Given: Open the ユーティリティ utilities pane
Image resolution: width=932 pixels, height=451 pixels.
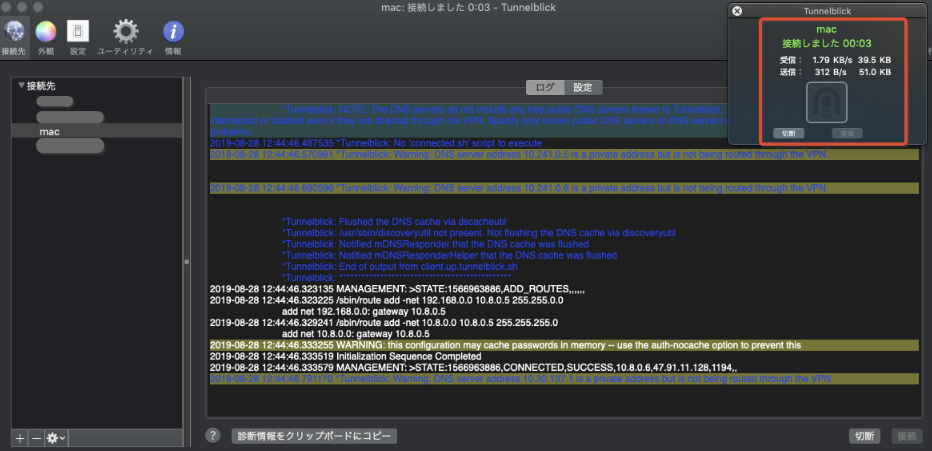Looking at the screenshot, I should tap(125, 38).
